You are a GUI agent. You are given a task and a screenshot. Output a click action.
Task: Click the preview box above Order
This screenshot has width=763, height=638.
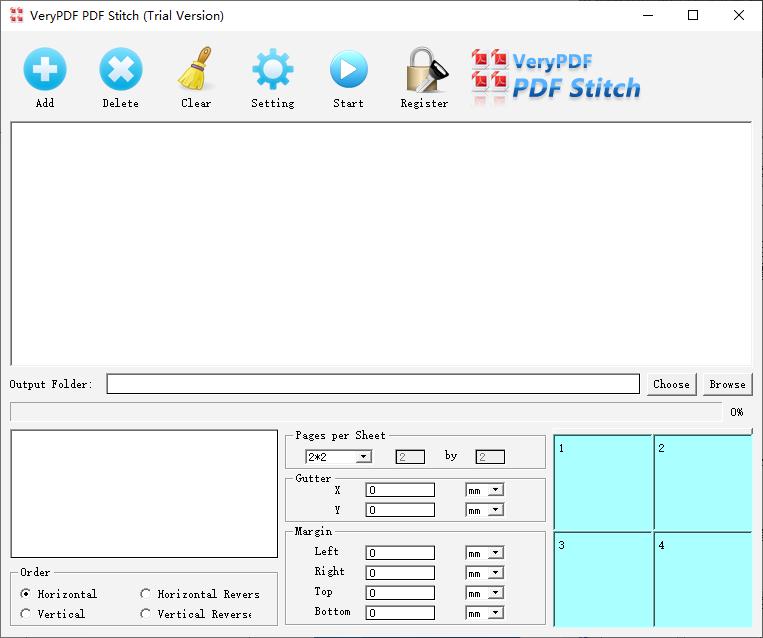point(144,493)
